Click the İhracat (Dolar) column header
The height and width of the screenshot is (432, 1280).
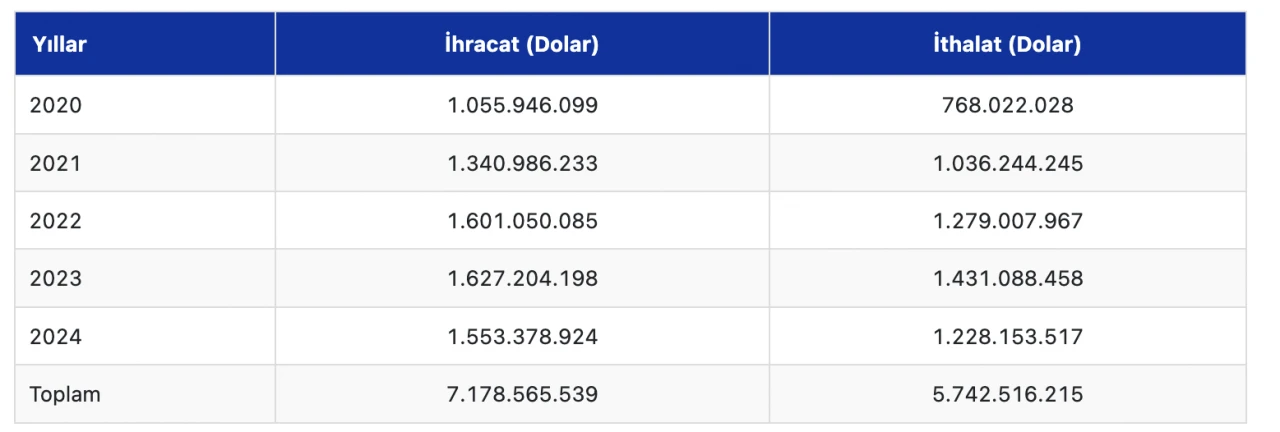[522, 45]
